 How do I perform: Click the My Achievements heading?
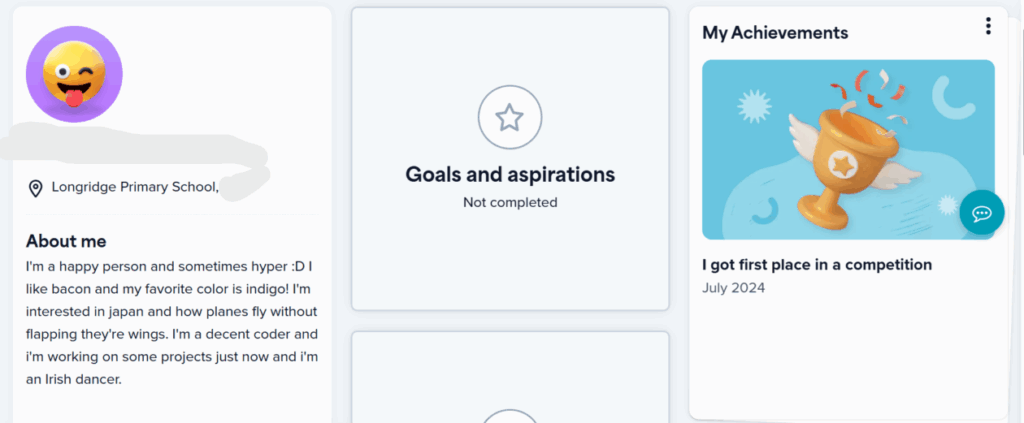pos(775,33)
